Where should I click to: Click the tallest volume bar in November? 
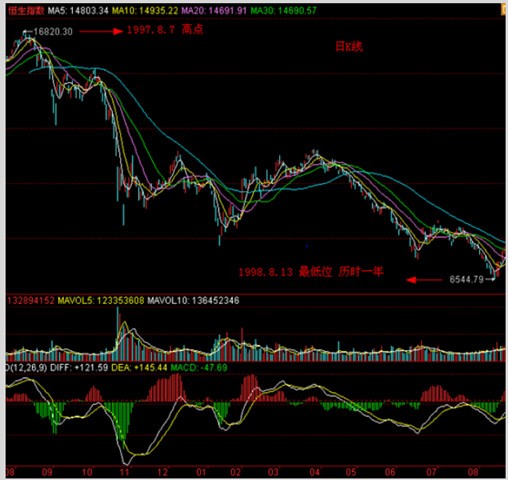(x=117, y=334)
